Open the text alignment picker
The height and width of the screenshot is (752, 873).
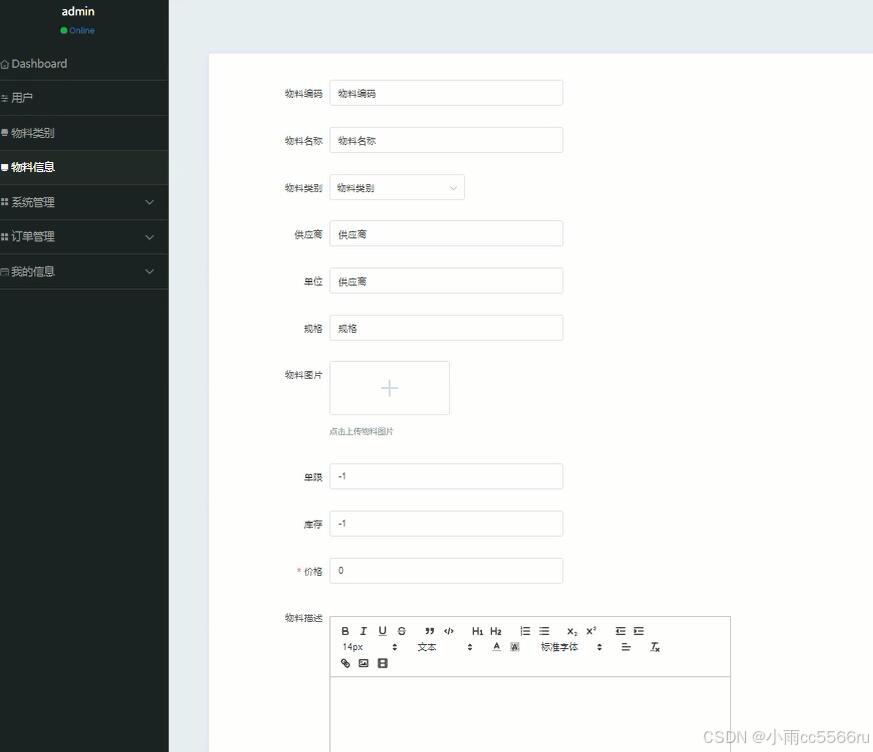click(626, 647)
